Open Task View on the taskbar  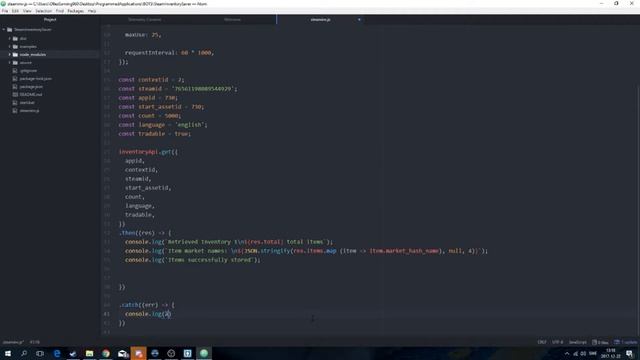pyautogui.click(x=40, y=353)
